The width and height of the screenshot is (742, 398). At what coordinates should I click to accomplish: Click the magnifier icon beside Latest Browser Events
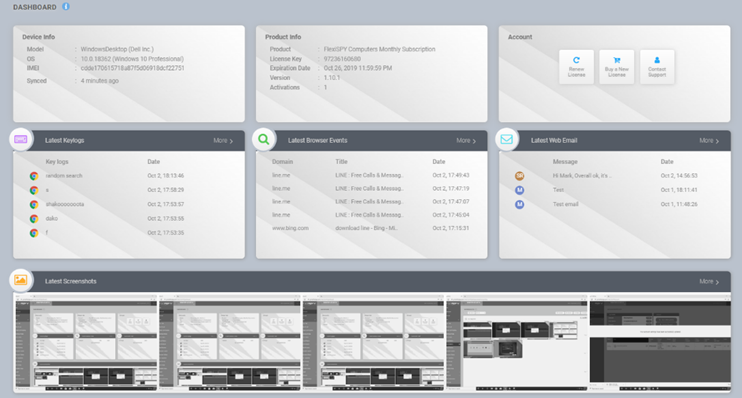tap(264, 140)
